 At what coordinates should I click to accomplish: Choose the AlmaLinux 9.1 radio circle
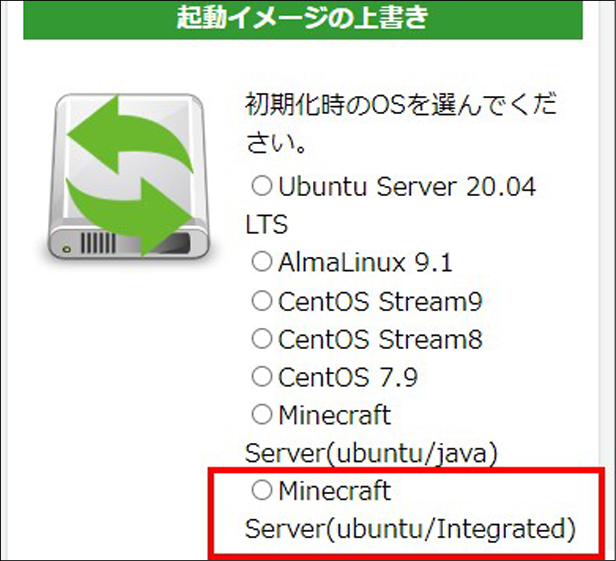pos(261,262)
